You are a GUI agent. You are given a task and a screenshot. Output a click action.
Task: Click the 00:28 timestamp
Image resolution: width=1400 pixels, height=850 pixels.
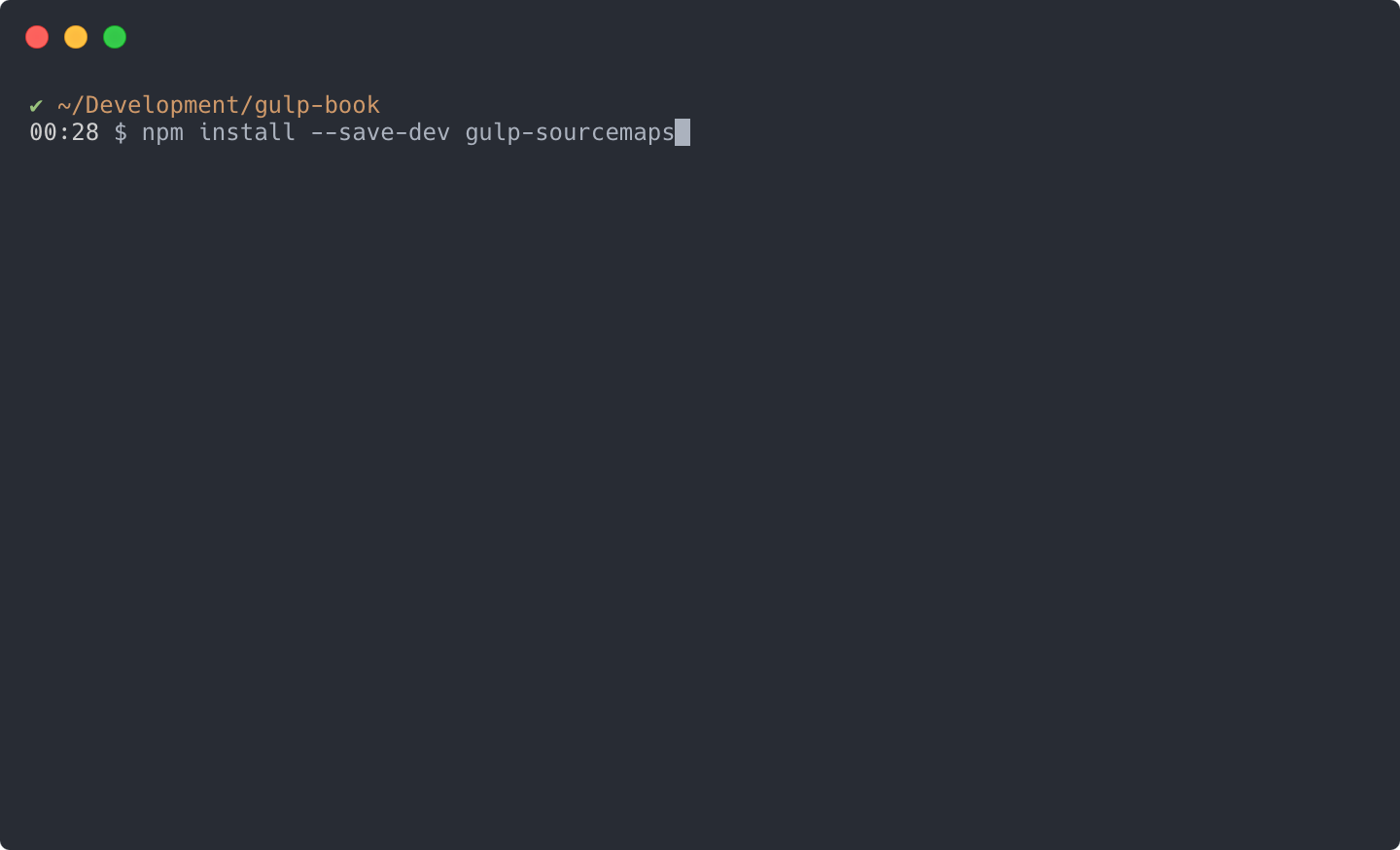64,132
